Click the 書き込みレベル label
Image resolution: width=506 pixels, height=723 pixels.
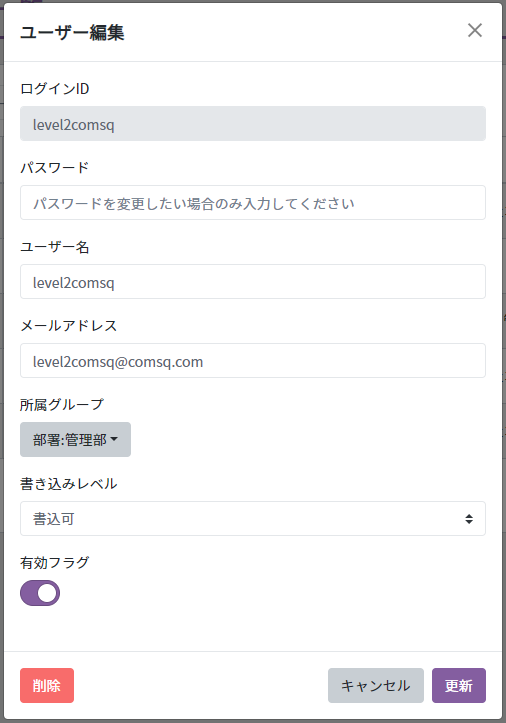click(68, 484)
